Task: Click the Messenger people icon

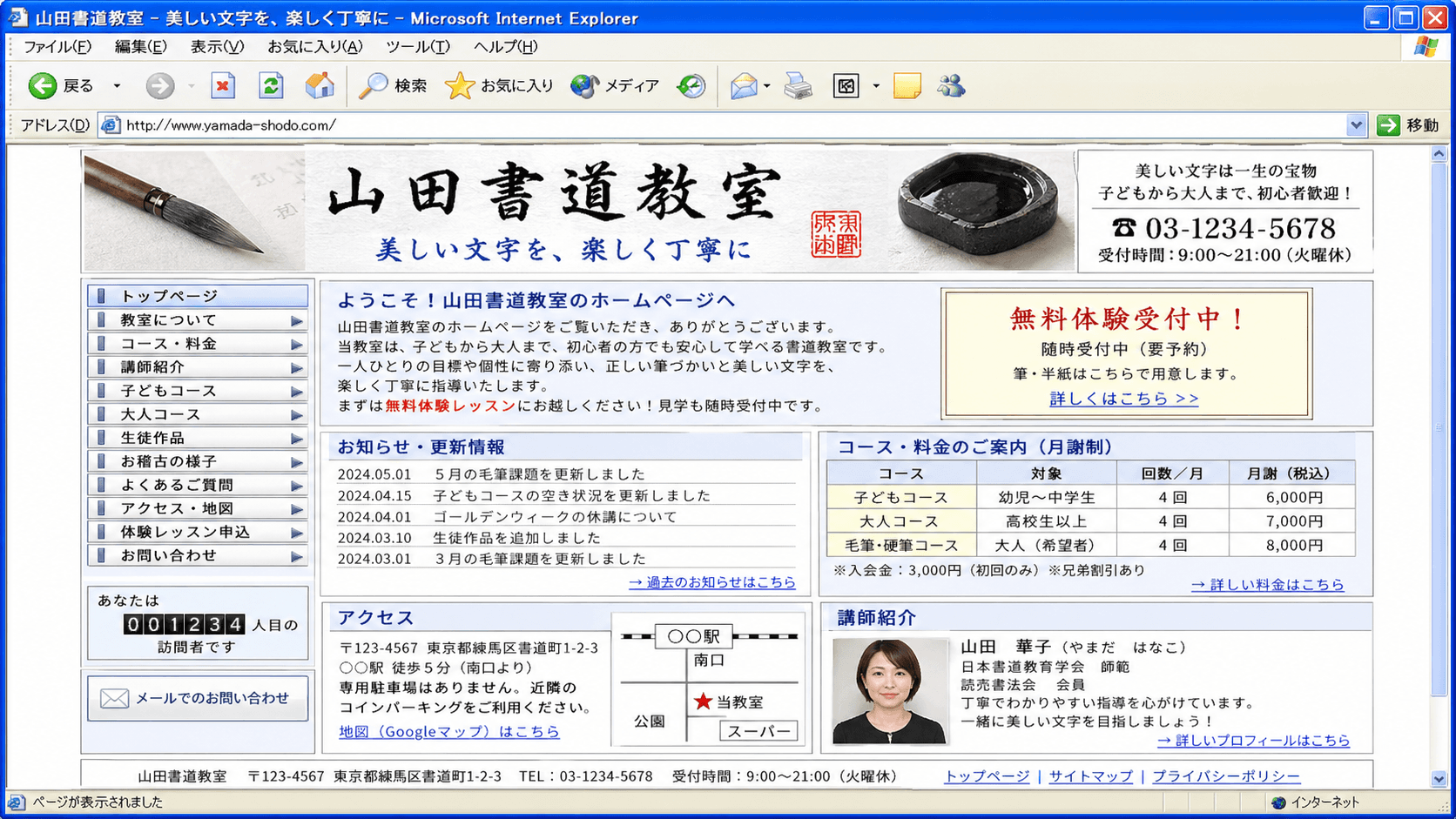Action: click(951, 85)
